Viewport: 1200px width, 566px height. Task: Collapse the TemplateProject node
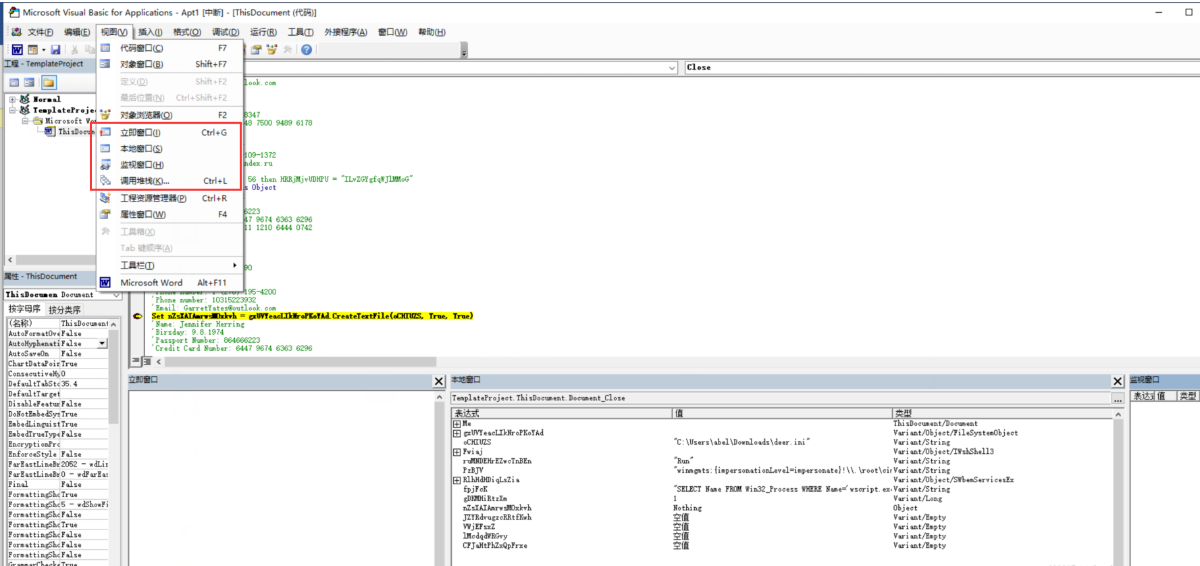pyautogui.click(x=12, y=110)
